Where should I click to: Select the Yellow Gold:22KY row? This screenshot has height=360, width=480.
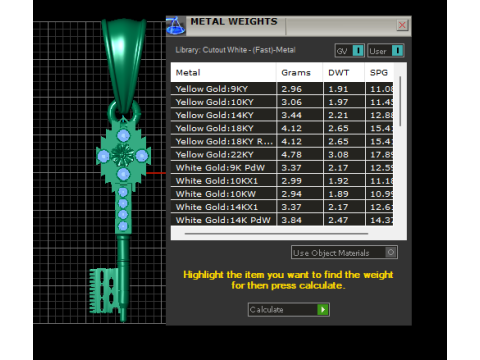(282, 155)
